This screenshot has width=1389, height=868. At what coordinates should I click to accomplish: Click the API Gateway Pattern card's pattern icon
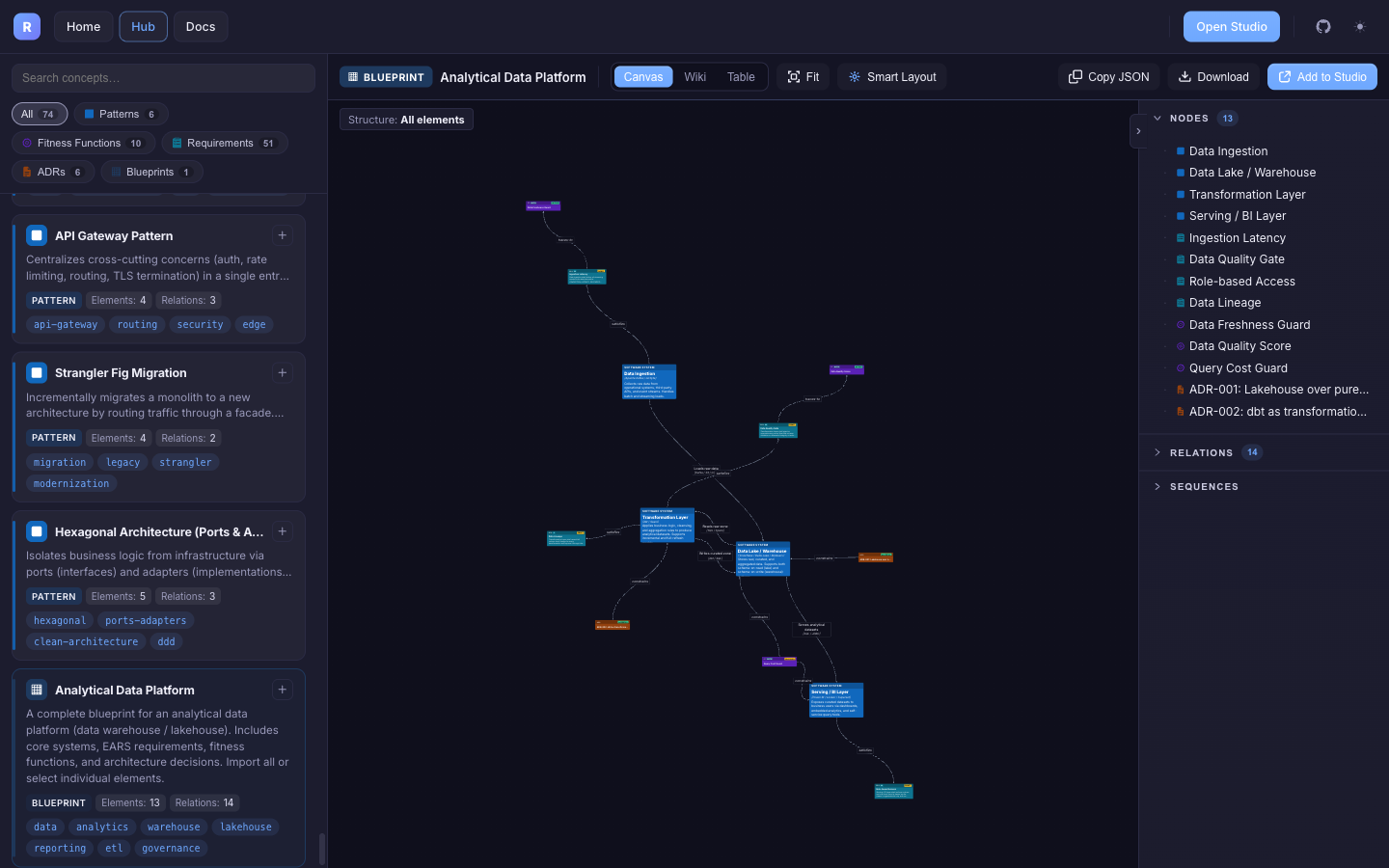tap(37, 235)
